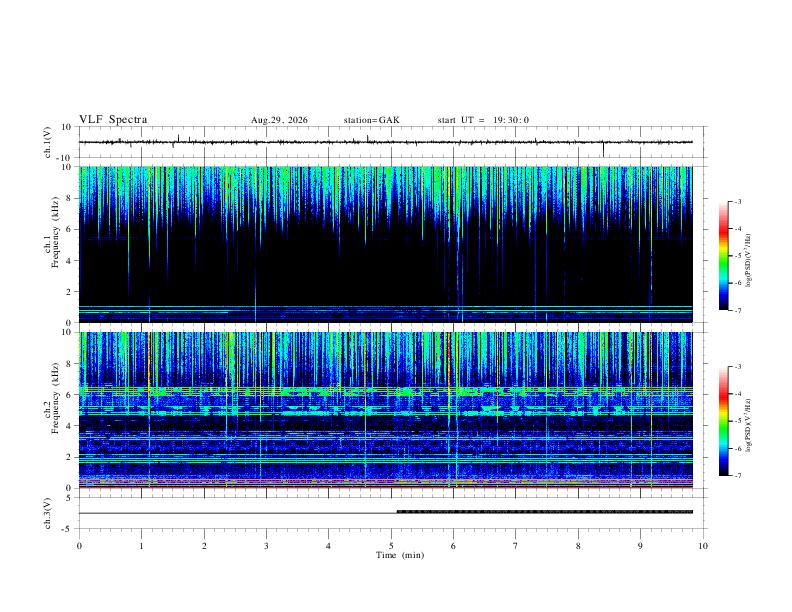Image resolution: width=792 pixels, height=612 pixels.
Task: Click the 10 minute tick on time axis
Action: coord(703,546)
